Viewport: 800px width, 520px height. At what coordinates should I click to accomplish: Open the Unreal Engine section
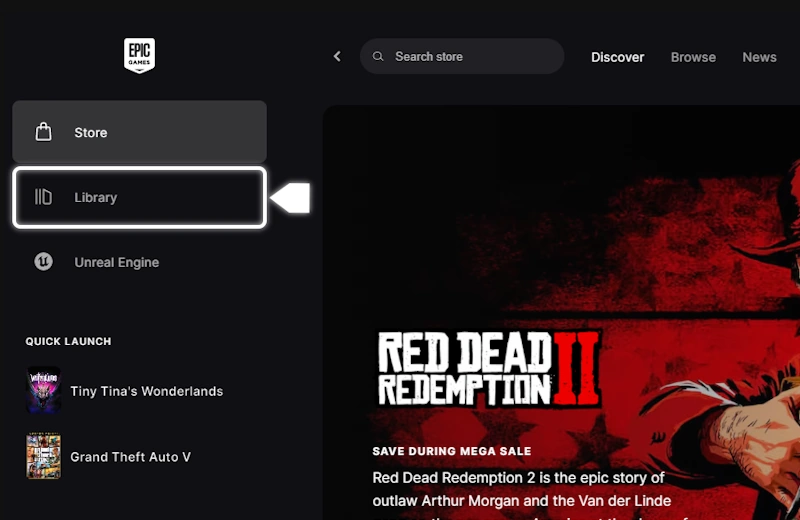(x=139, y=262)
